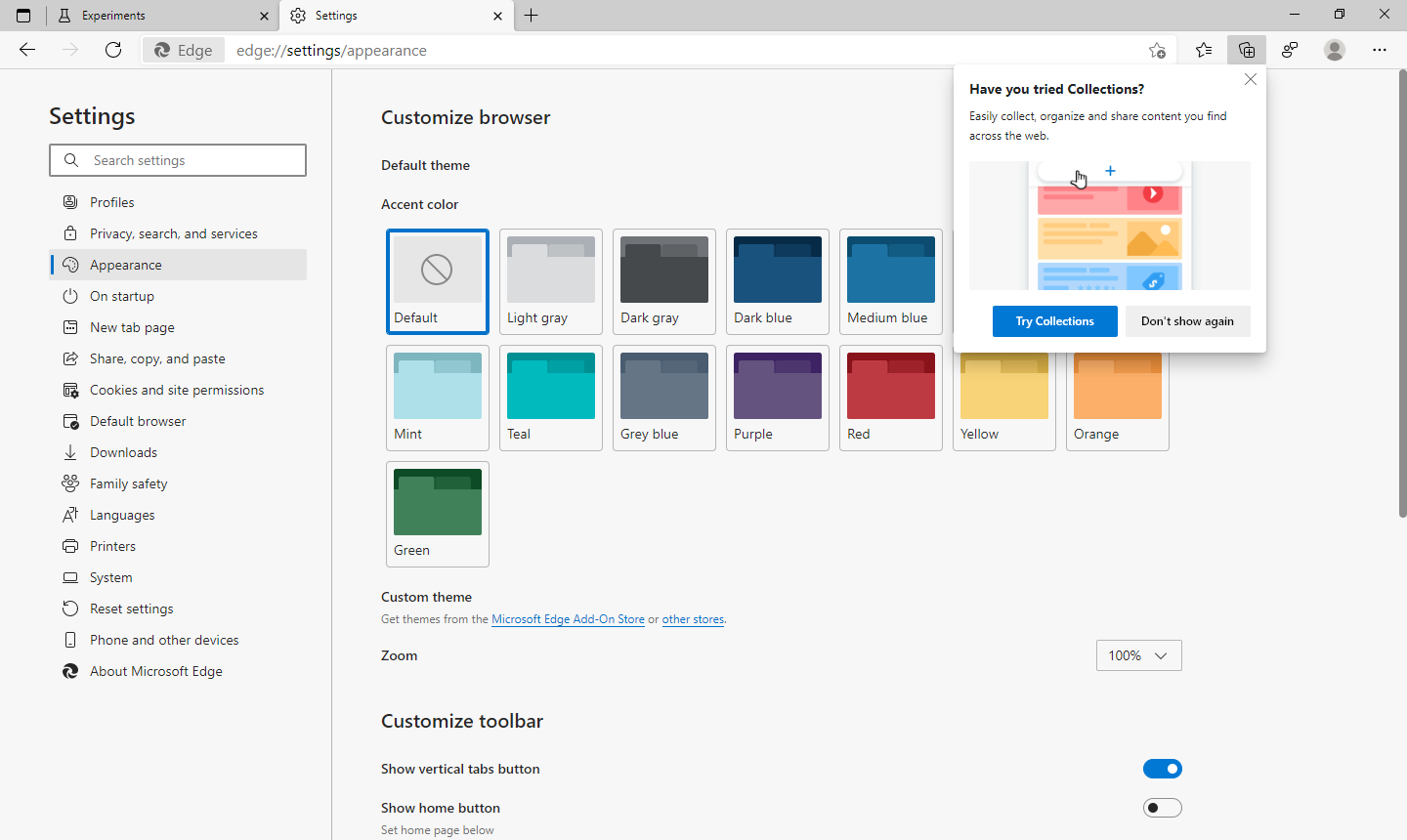
Task: Open the other stores link
Action: (693, 619)
